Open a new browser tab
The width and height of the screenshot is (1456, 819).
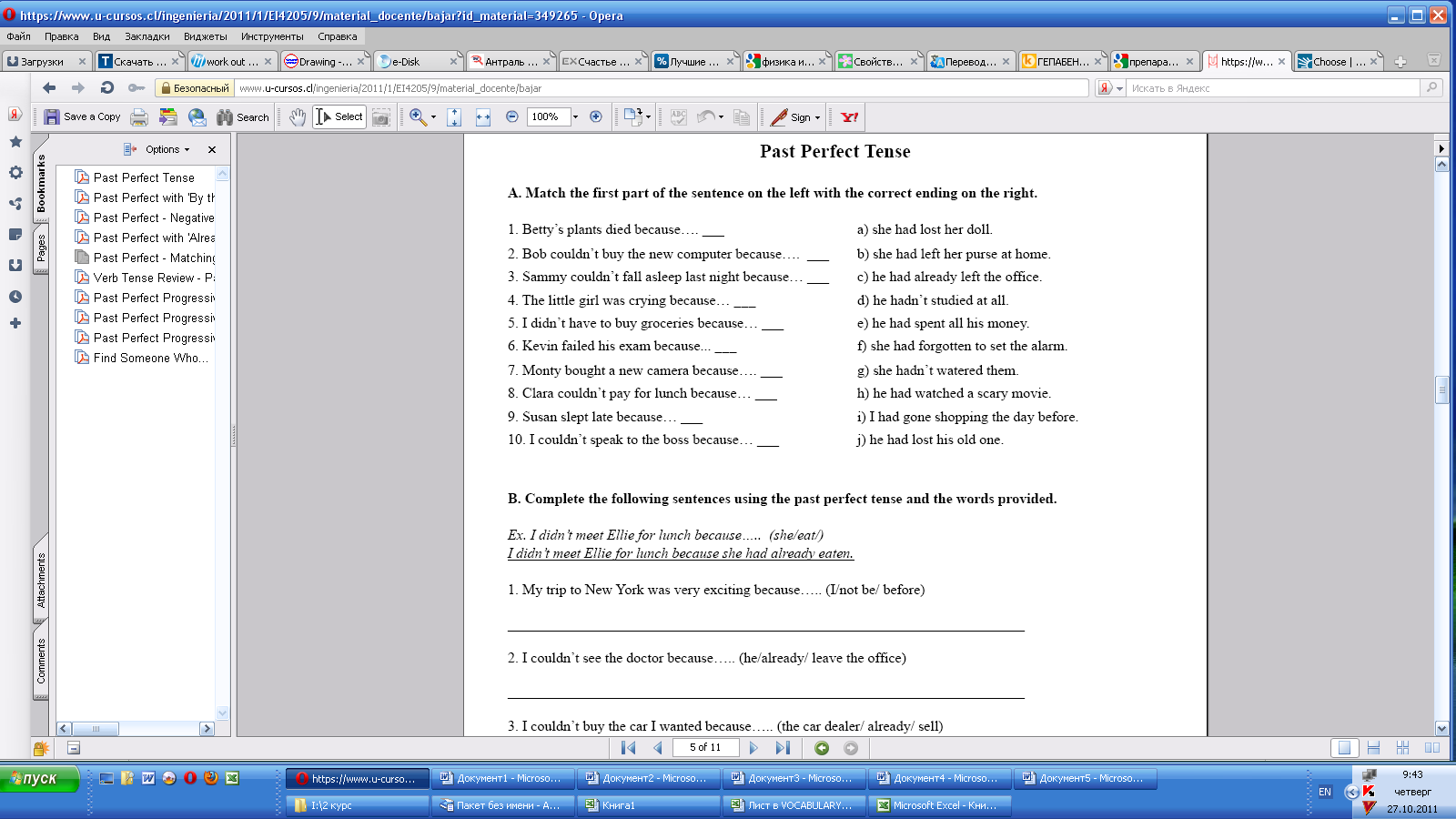pos(1400,62)
